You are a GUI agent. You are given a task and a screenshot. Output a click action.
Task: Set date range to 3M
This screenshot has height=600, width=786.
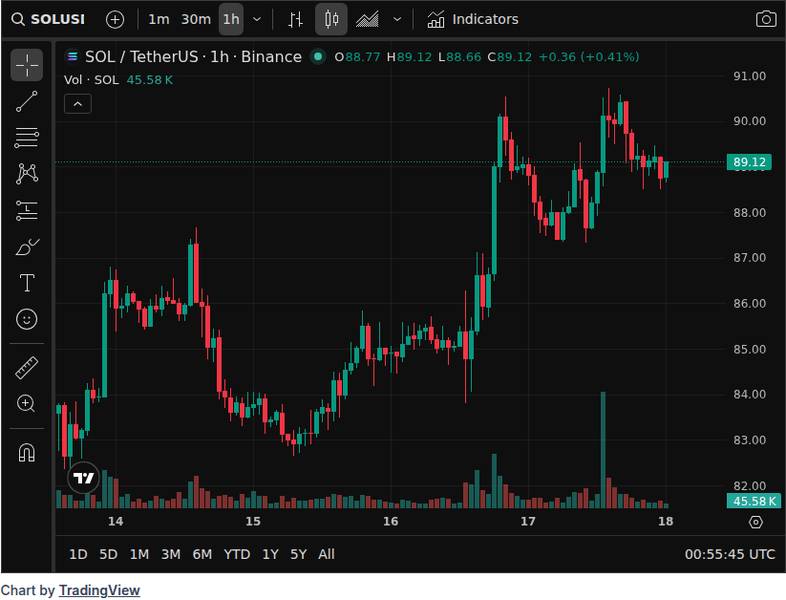click(x=171, y=554)
